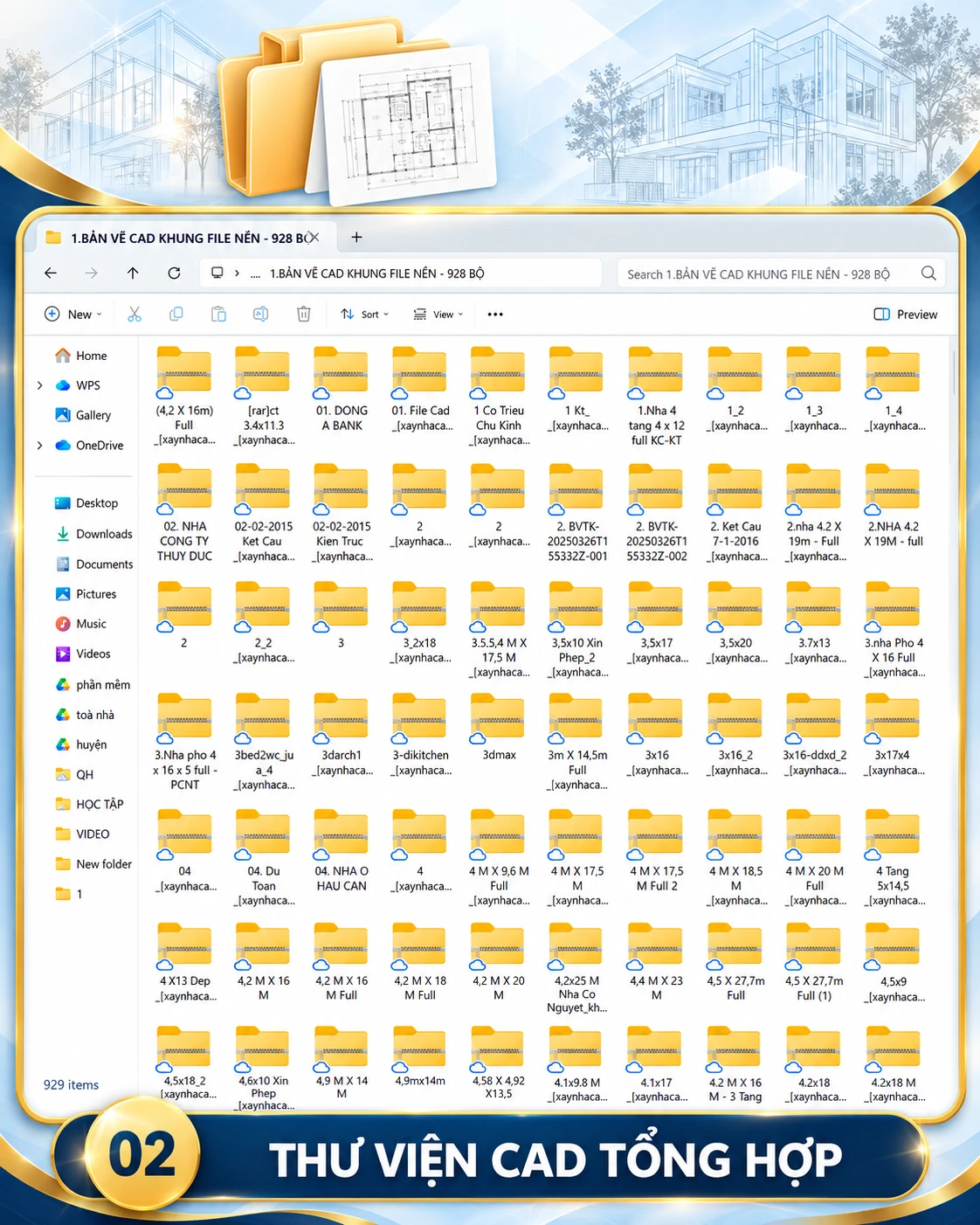Select the 04. NHA O HAU CAN archive
Image resolution: width=980 pixels, height=1225 pixels.
tap(342, 850)
